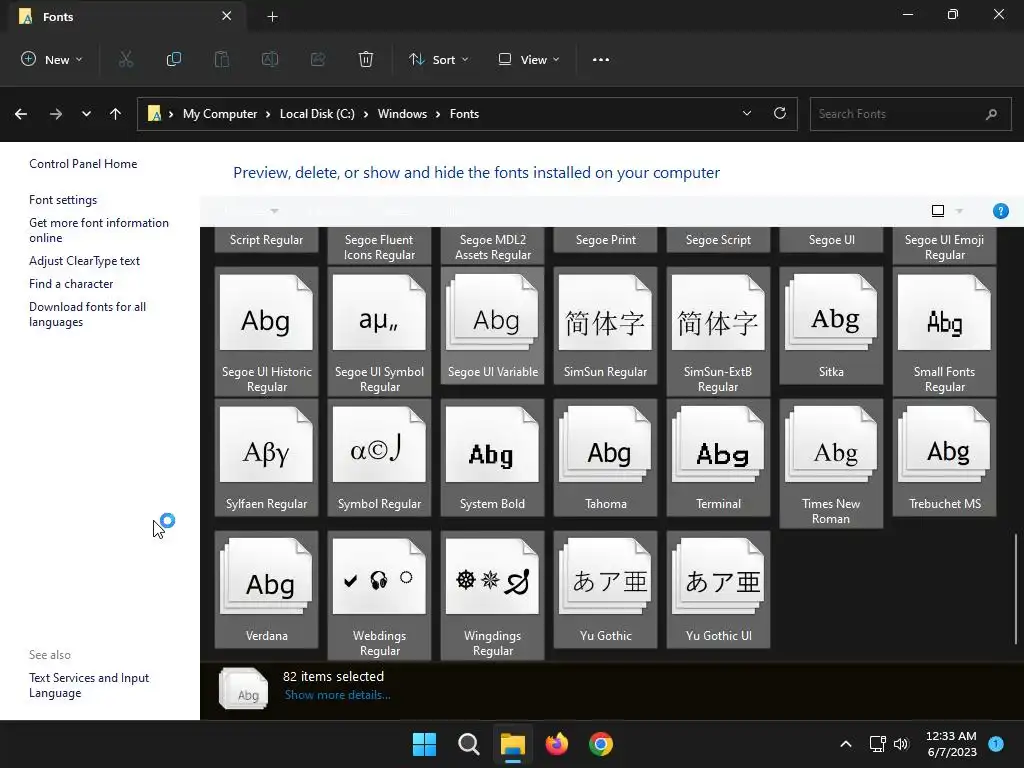The height and width of the screenshot is (768, 1024).
Task: Select the Tahoma font family
Action: coord(605,457)
